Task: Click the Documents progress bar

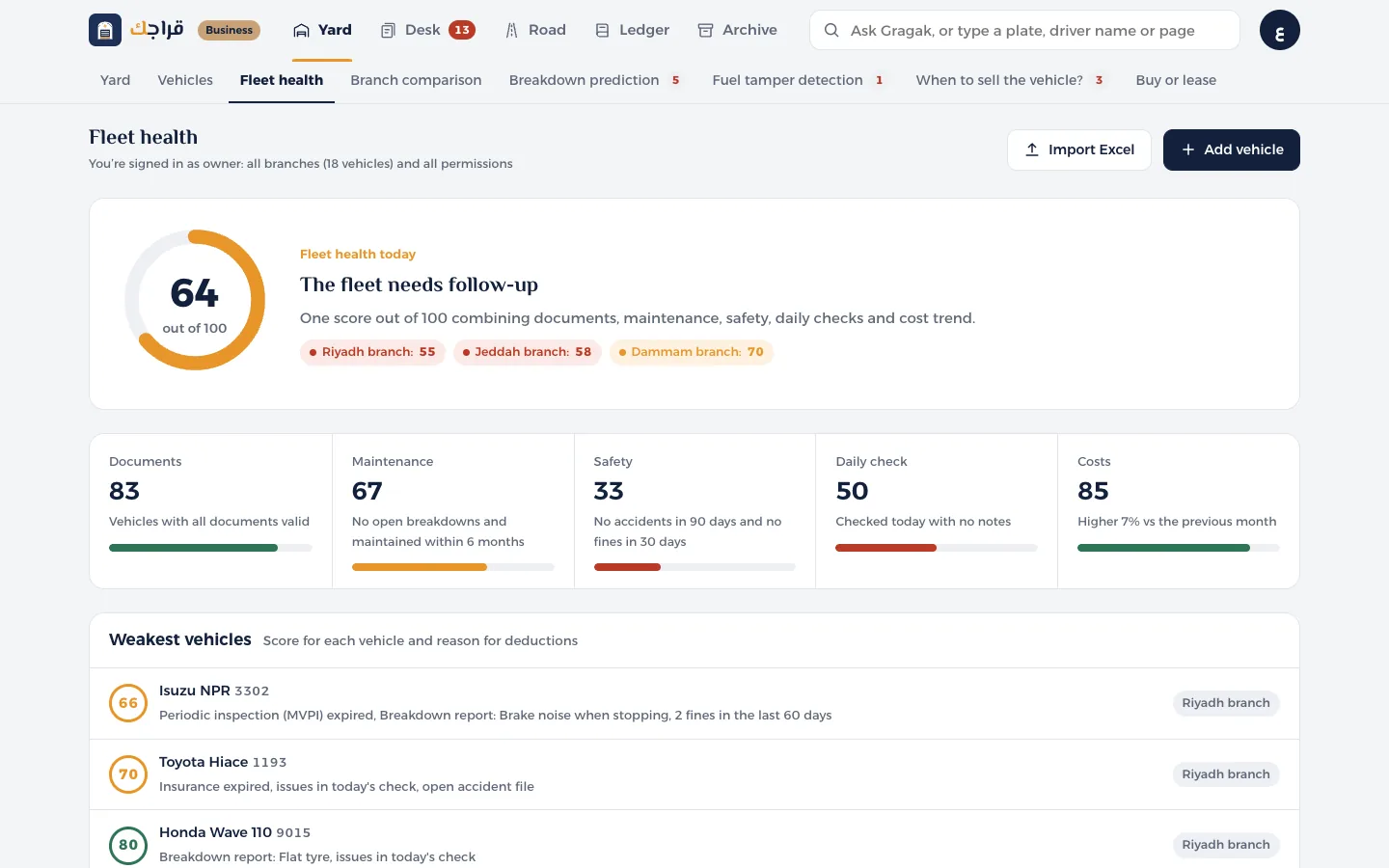Action: (210, 548)
